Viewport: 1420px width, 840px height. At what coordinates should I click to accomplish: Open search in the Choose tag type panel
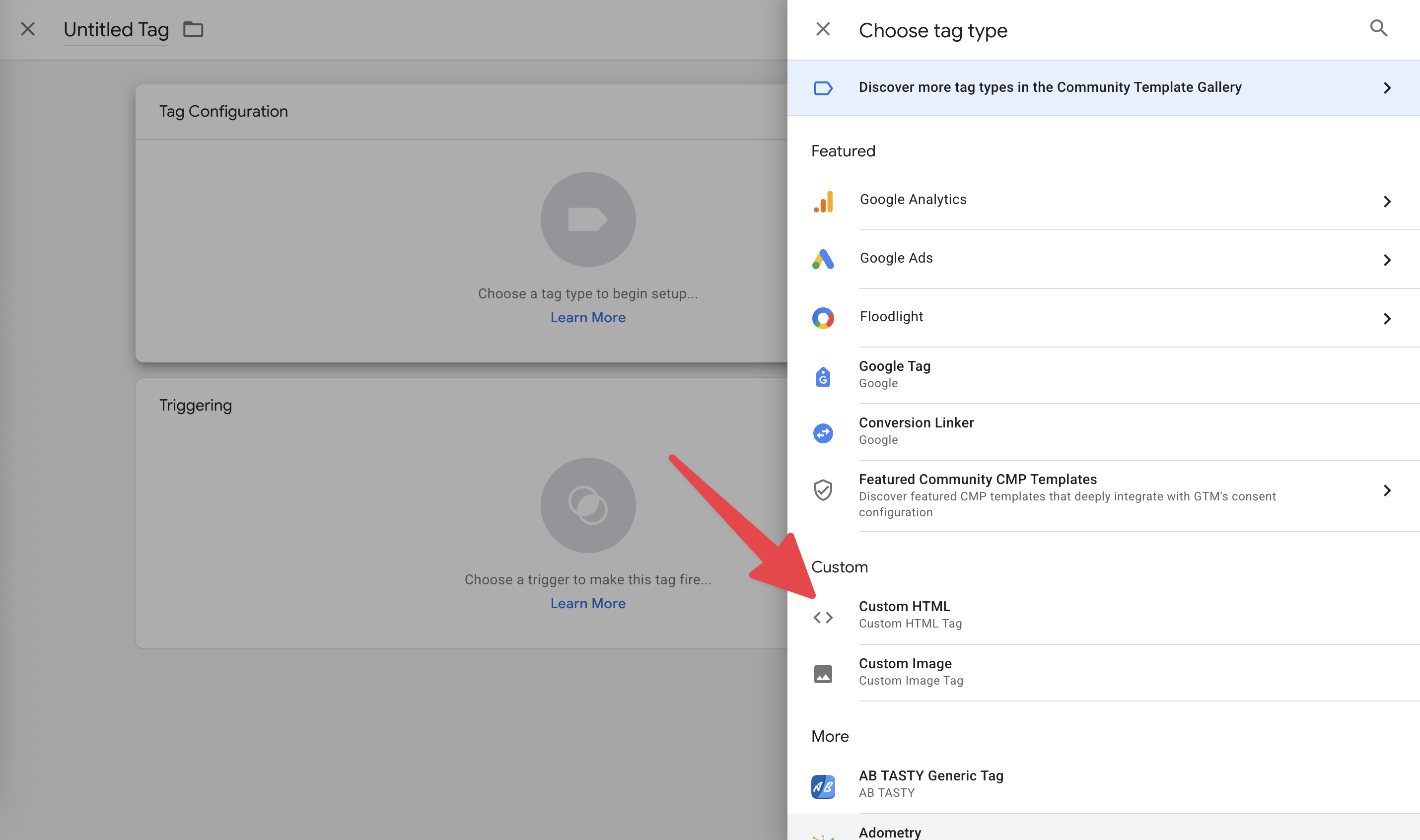pos(1379,28)
